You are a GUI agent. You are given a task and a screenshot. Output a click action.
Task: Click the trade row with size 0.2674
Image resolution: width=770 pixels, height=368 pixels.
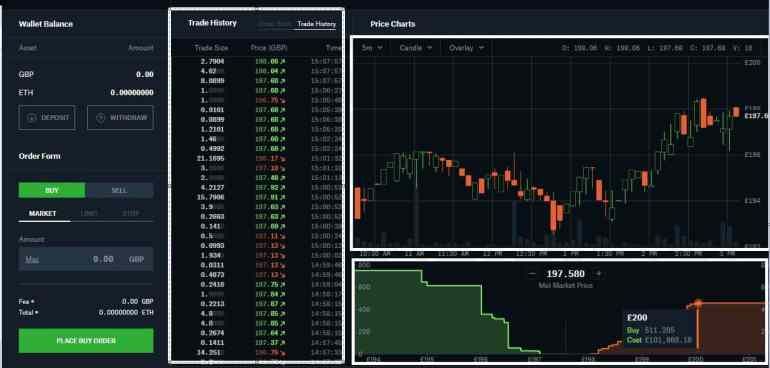pyautogui.click(x=256, y=333)
